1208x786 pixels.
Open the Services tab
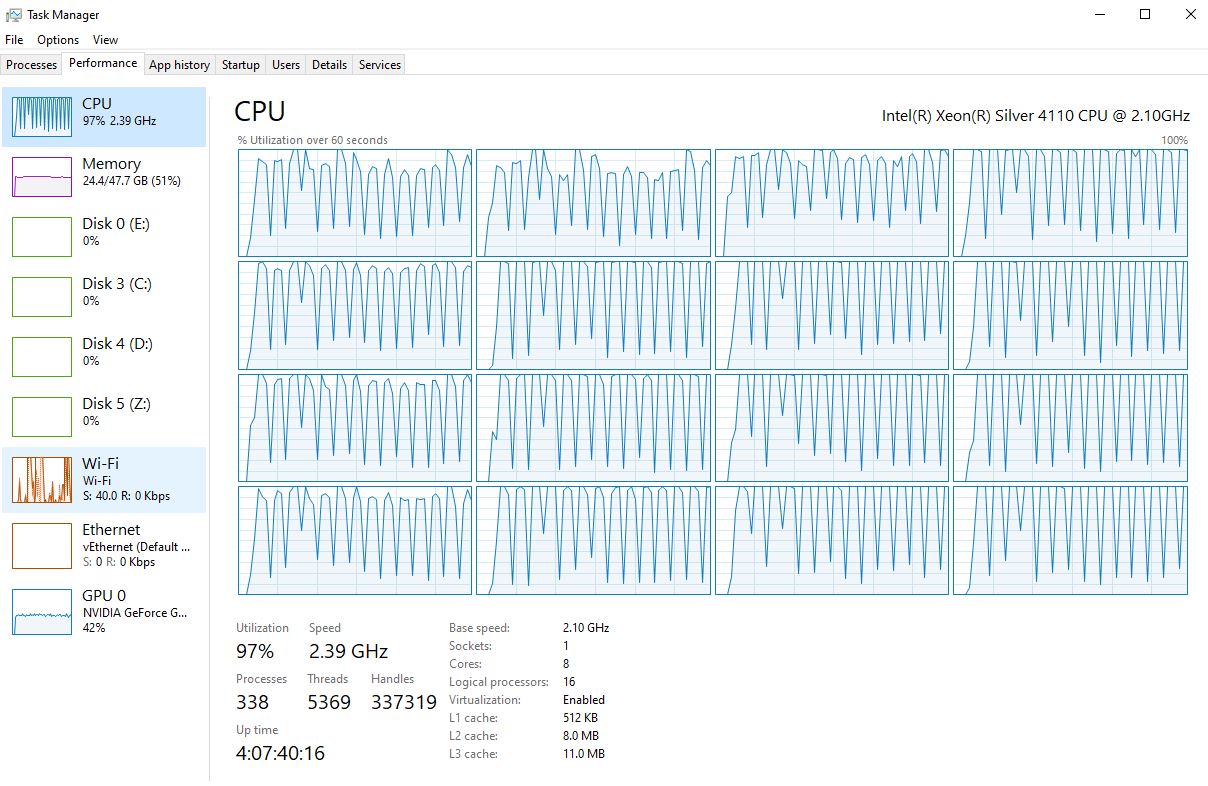380,65
